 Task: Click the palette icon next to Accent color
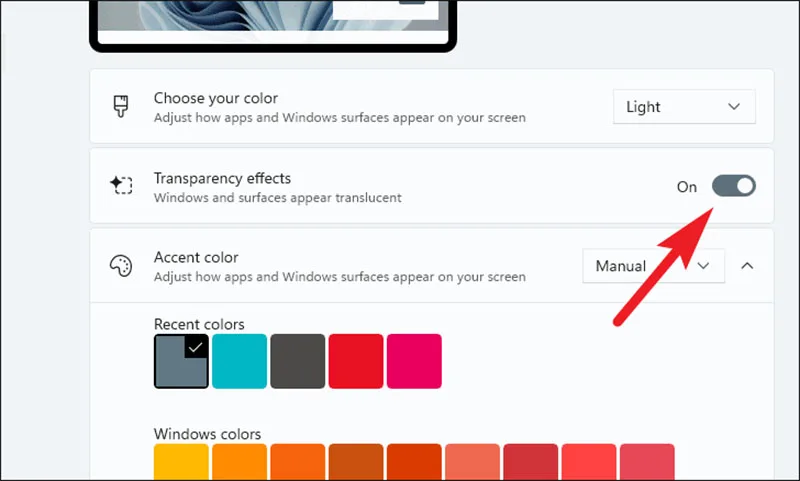(x=121, y=266)
